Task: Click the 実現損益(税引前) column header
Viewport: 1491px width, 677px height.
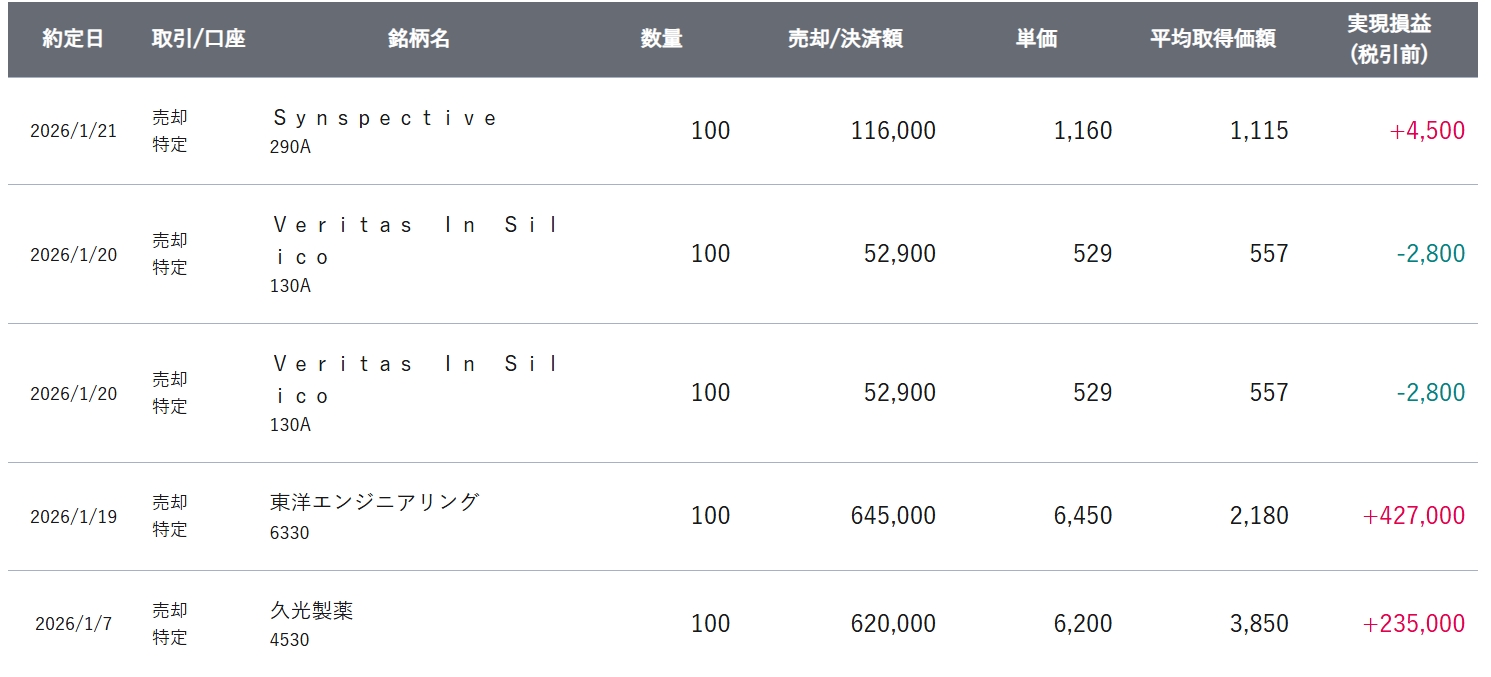Action: 1388,39
